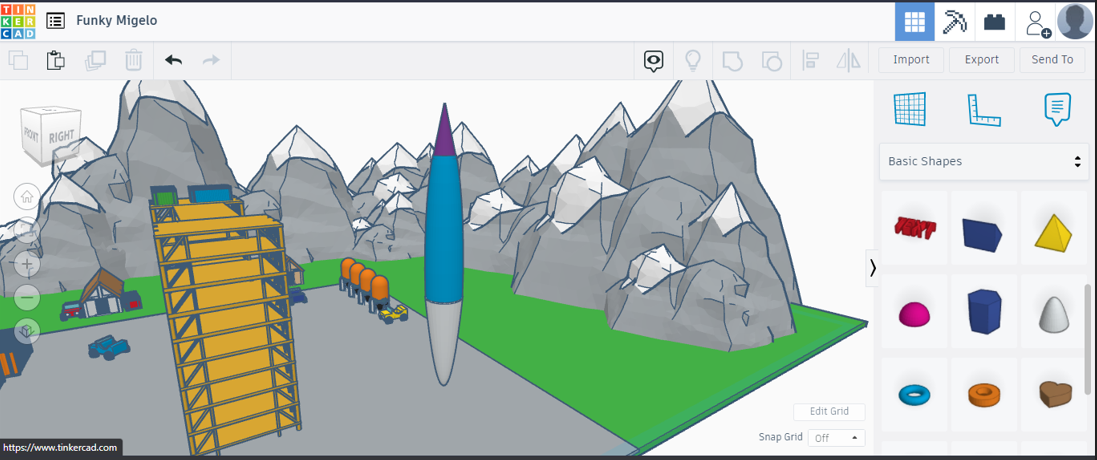Click the Copy icon

[18, 60]
